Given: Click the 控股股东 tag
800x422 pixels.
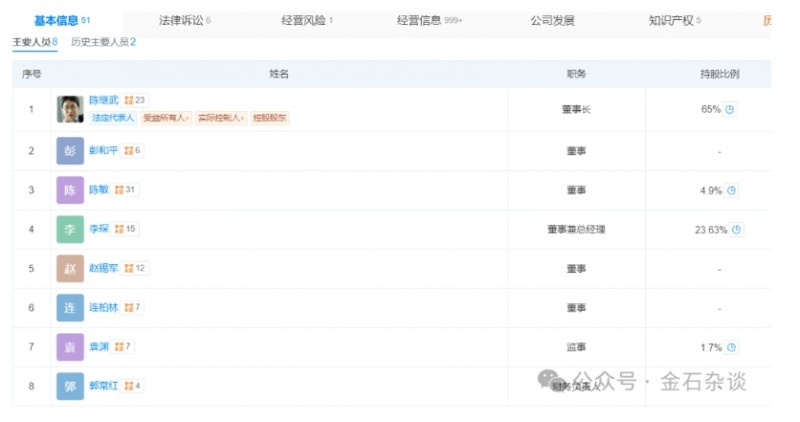Looking at the screenshot, I should 269,118.
